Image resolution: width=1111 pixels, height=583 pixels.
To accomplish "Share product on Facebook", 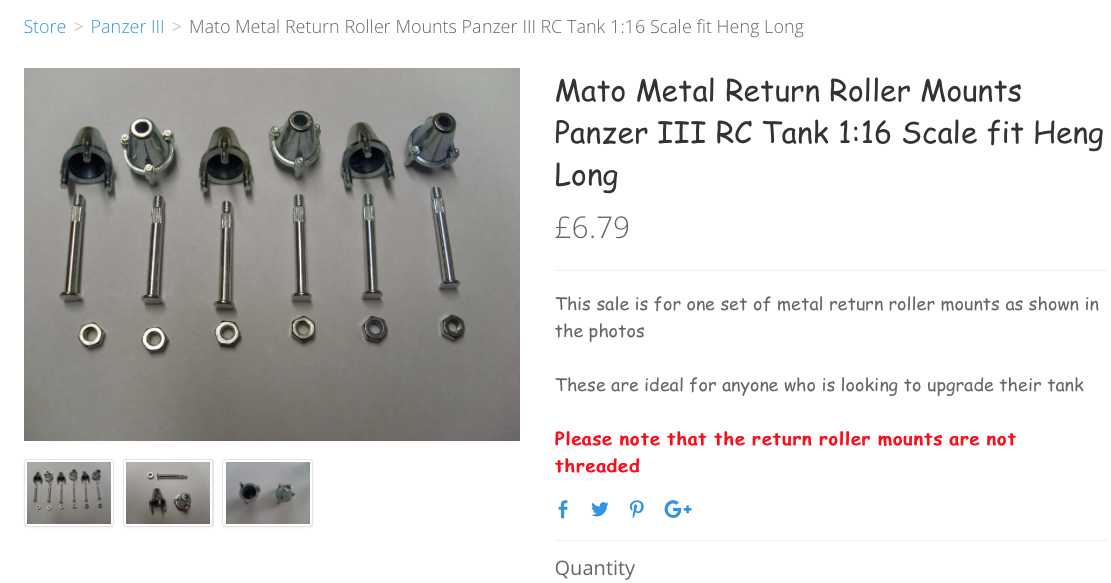I will (563, 509).
